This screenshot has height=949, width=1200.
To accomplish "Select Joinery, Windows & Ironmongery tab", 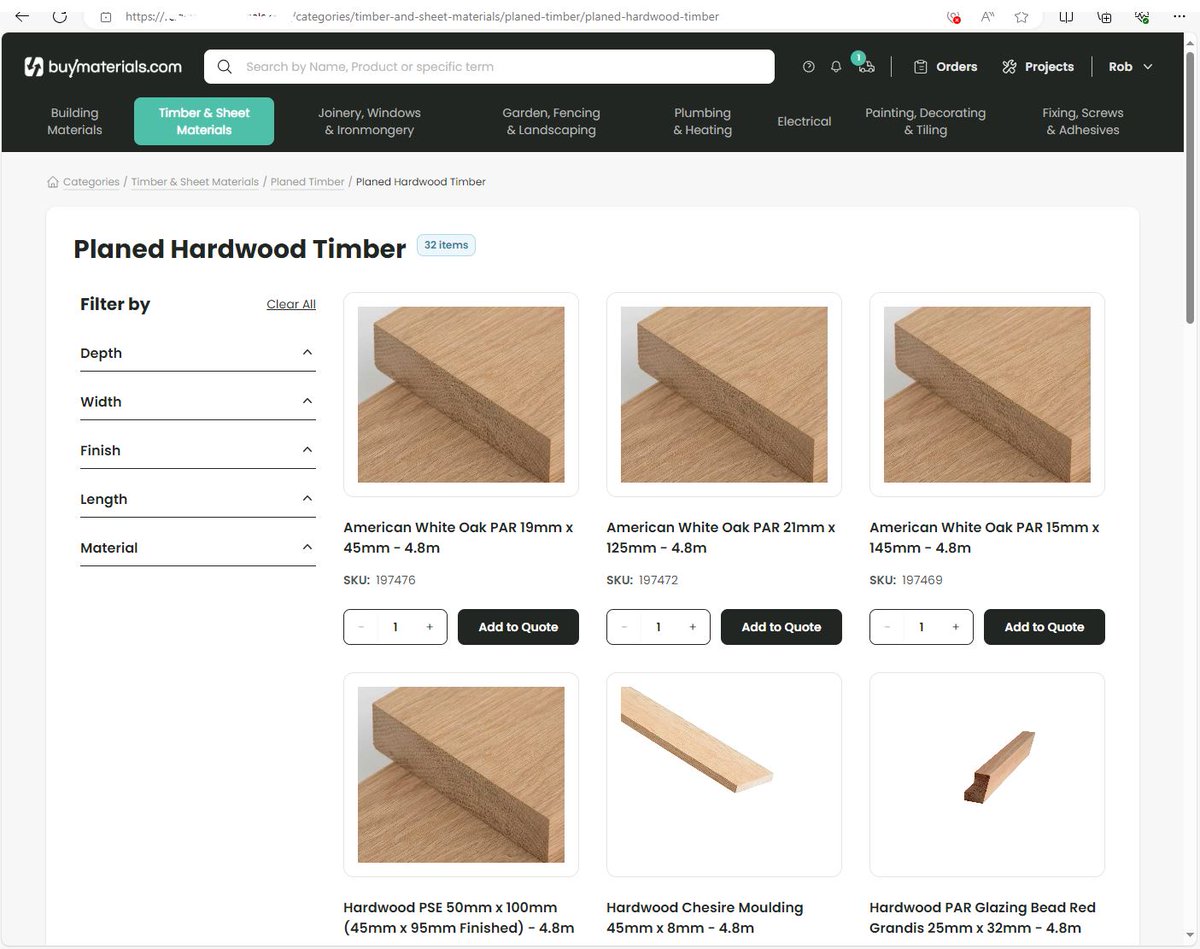I will (369, 121).
